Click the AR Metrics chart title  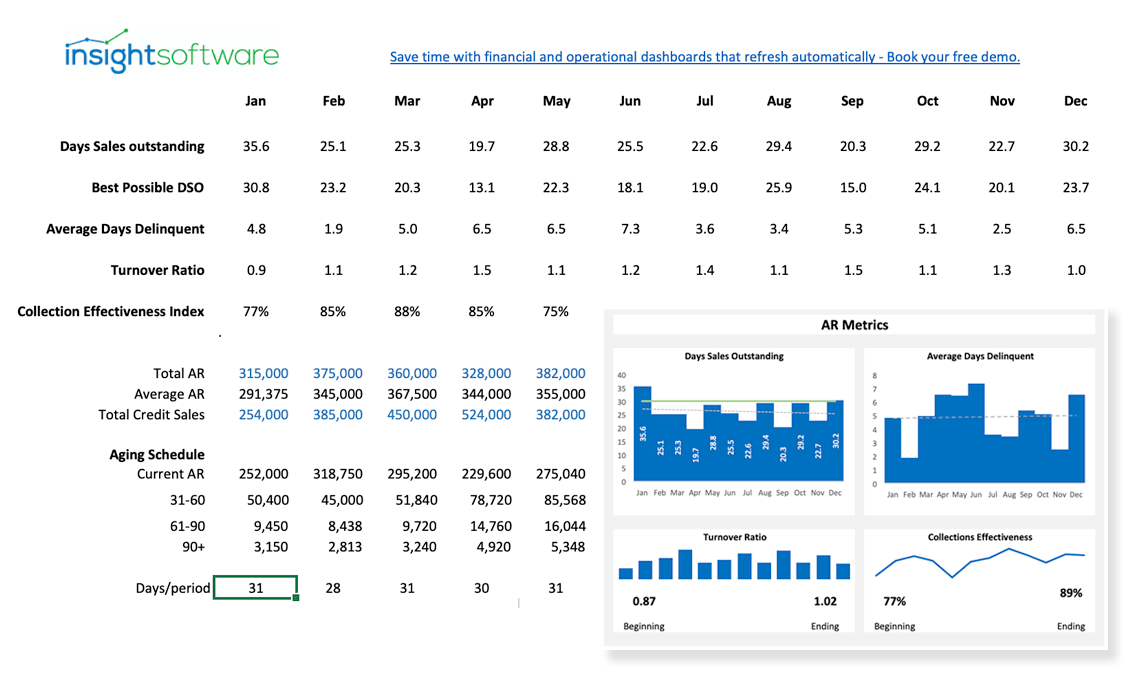click(x=854, y=325)
